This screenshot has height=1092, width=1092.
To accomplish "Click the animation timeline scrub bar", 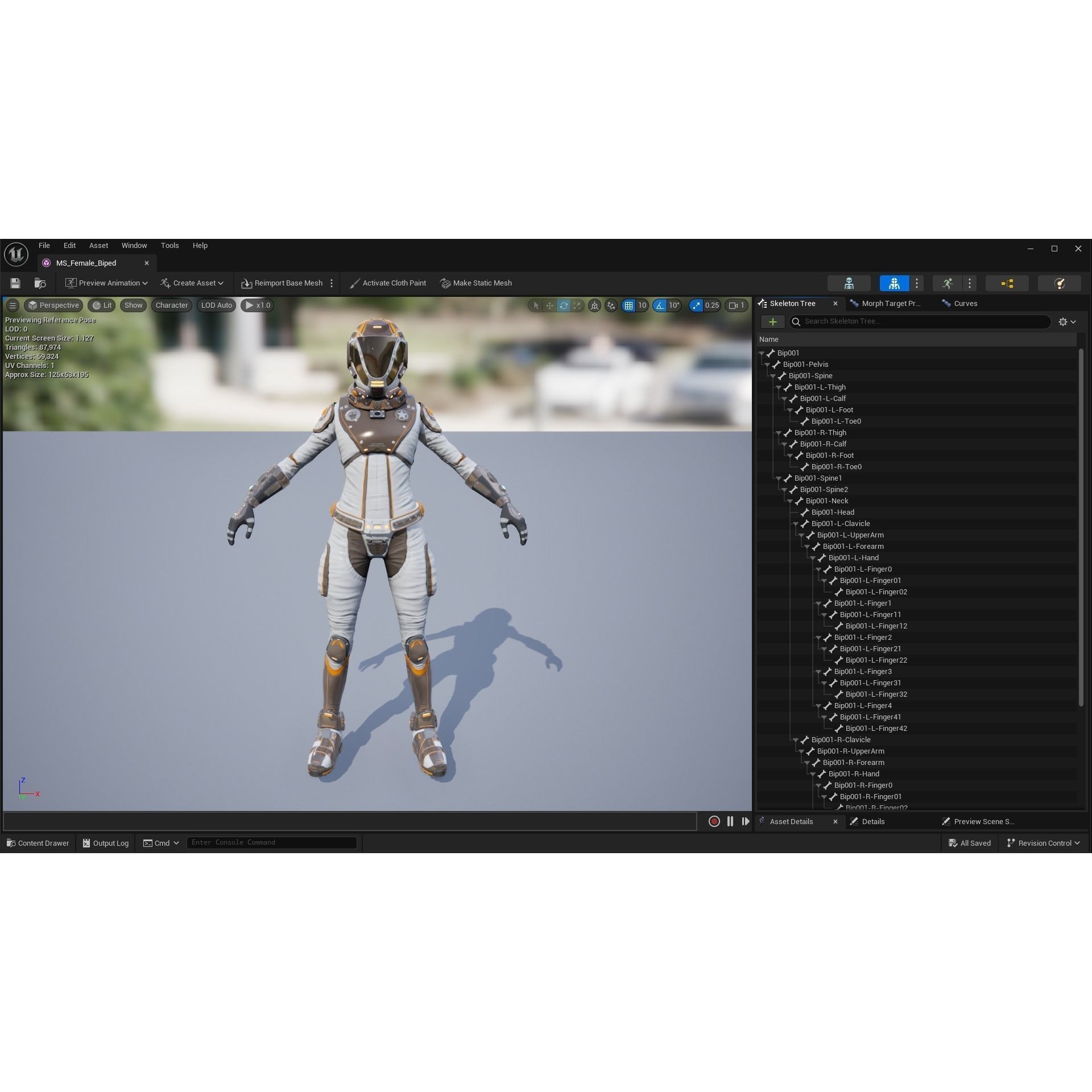I will (x=350, y=821).
